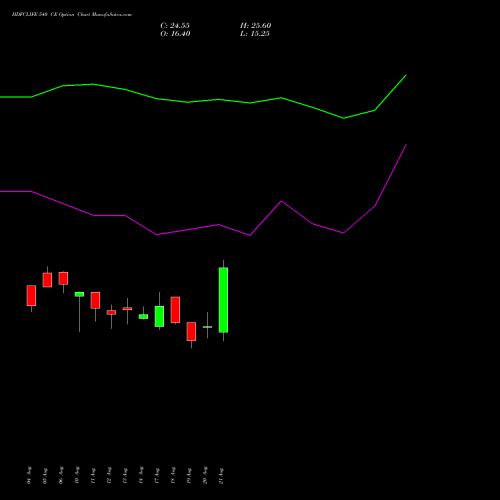Image resolution: width=500 pixels, height=500 pixels.
Task: Select the long-wick green candle for 10 Aug
Action: (79, 294)
